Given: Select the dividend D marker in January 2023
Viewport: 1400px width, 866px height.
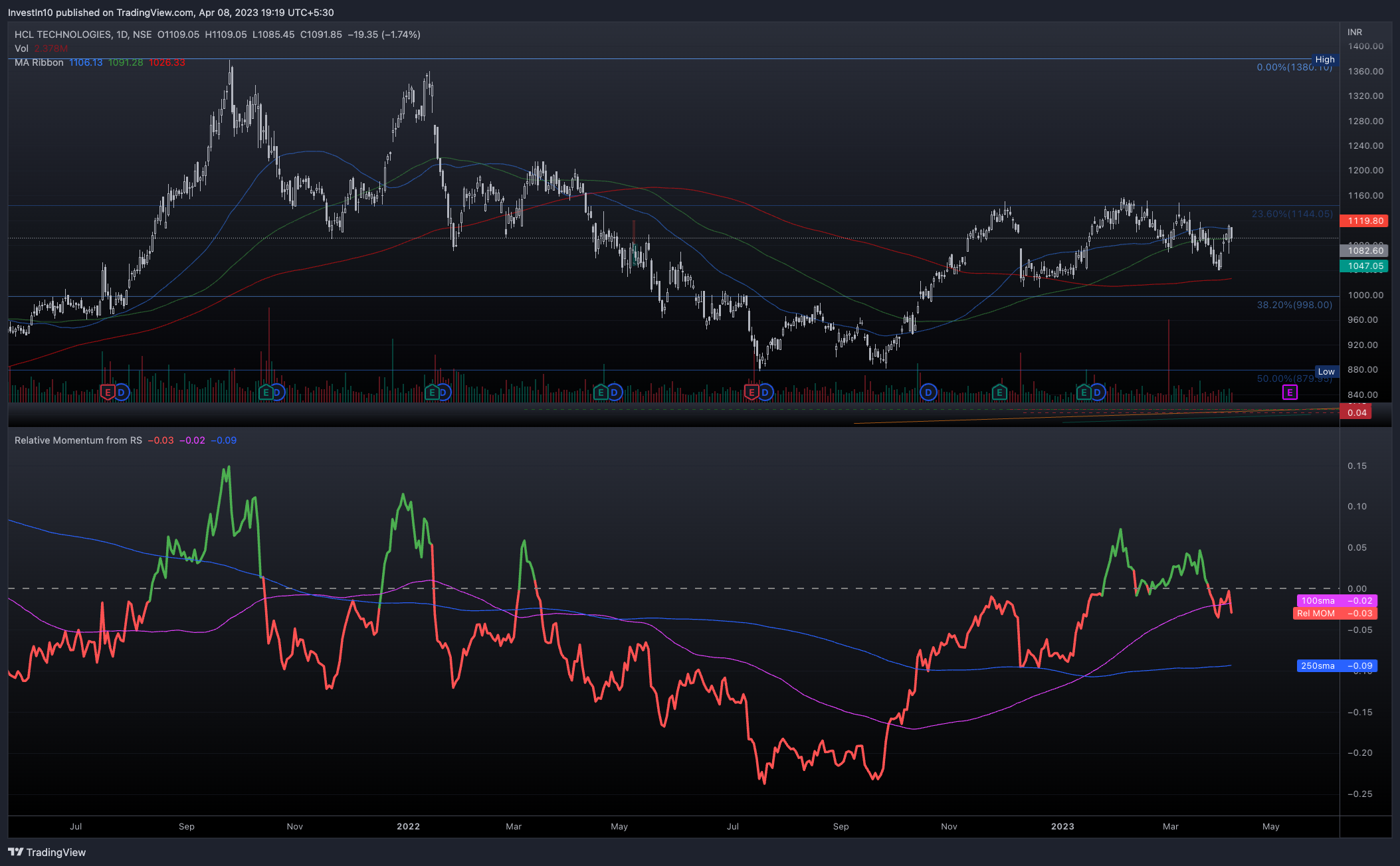Looking at the screenshot, I should coord(1098,392).
